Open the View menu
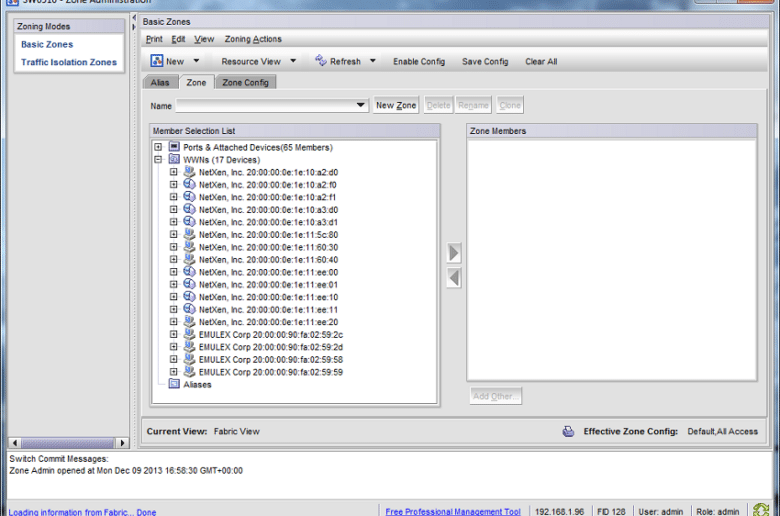Screen dimensions: 780x516 pos(204,39)
